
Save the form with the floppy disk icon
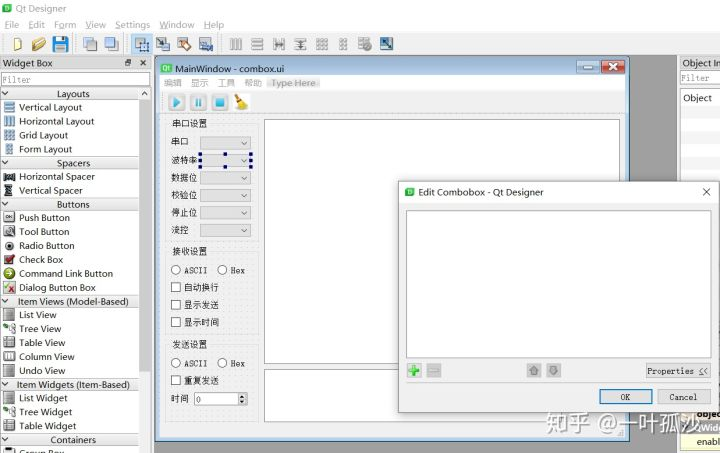coord(60,44)
